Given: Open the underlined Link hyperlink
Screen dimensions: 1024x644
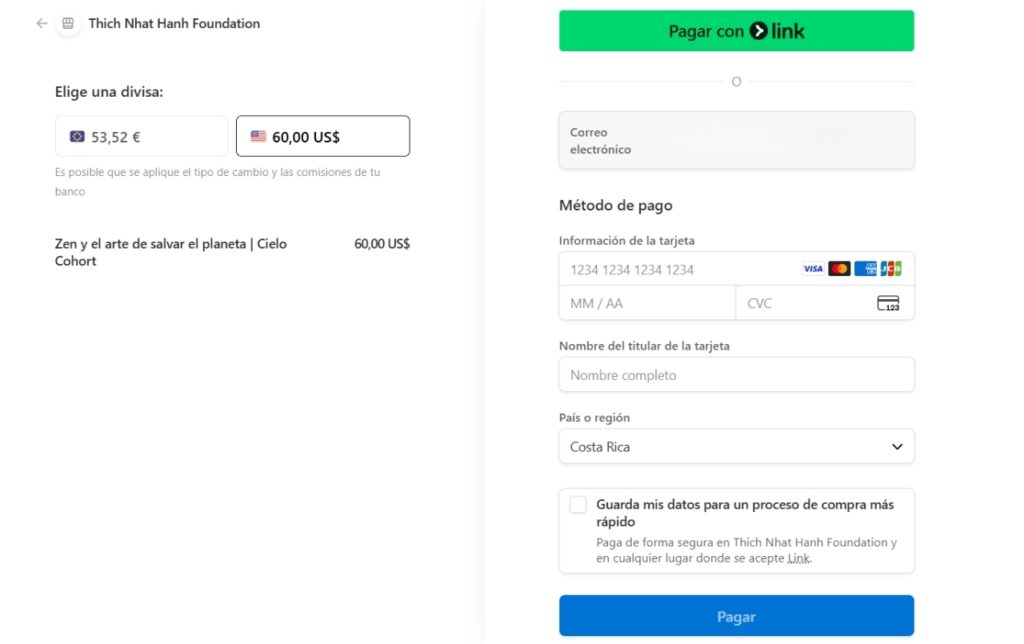Looking at the screenshot, I should [x=798, y=558].
